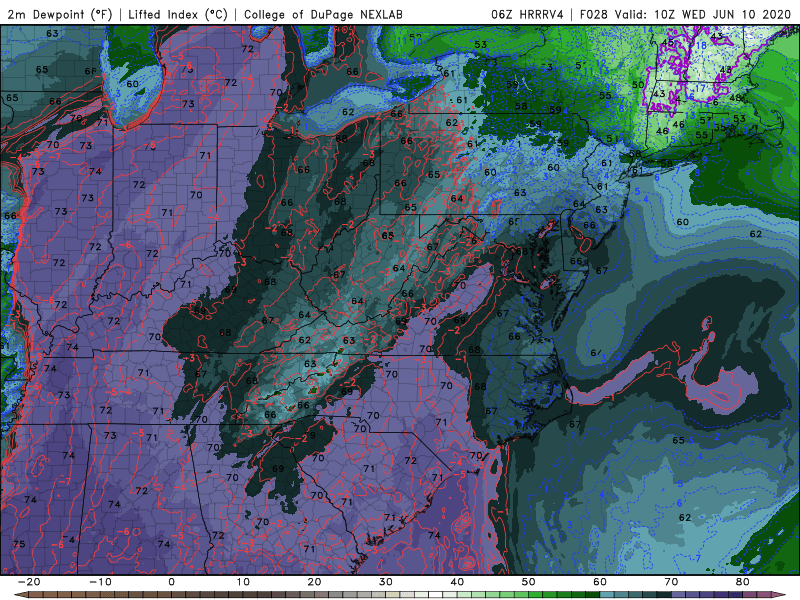Viewport: 800px width, 600px height.
Task: Click the 20 label on the color scale
Action: coord(314,582)
